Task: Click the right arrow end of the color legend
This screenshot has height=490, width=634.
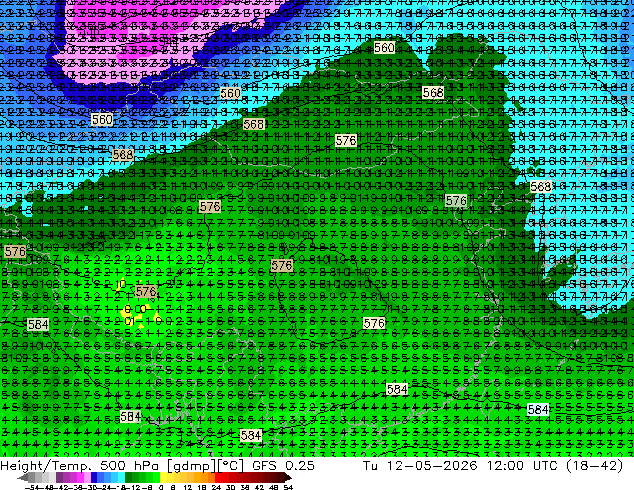Action: [x=288, y=478]
